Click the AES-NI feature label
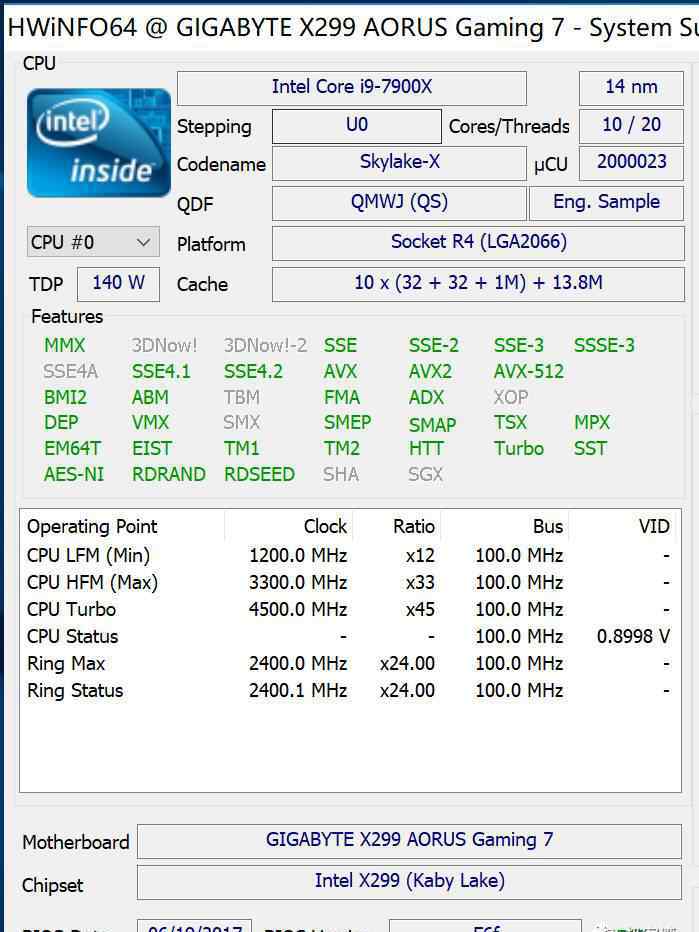699x932 pixels. [x=74, y=474]
